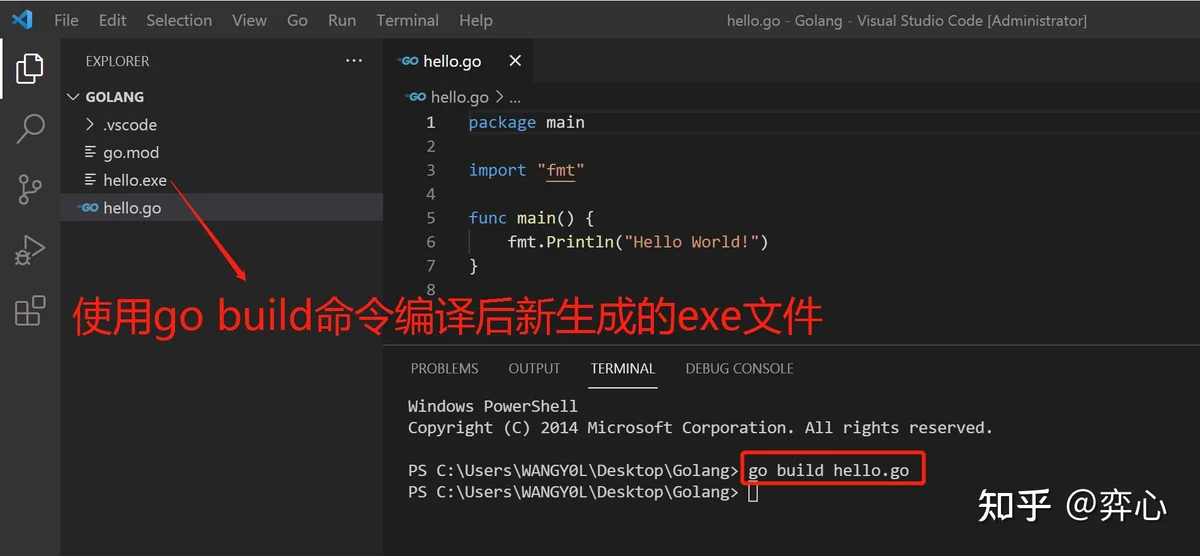Open the Source Control view
This screenshot has width=1200, height=556.
click(x=30, y=190)
